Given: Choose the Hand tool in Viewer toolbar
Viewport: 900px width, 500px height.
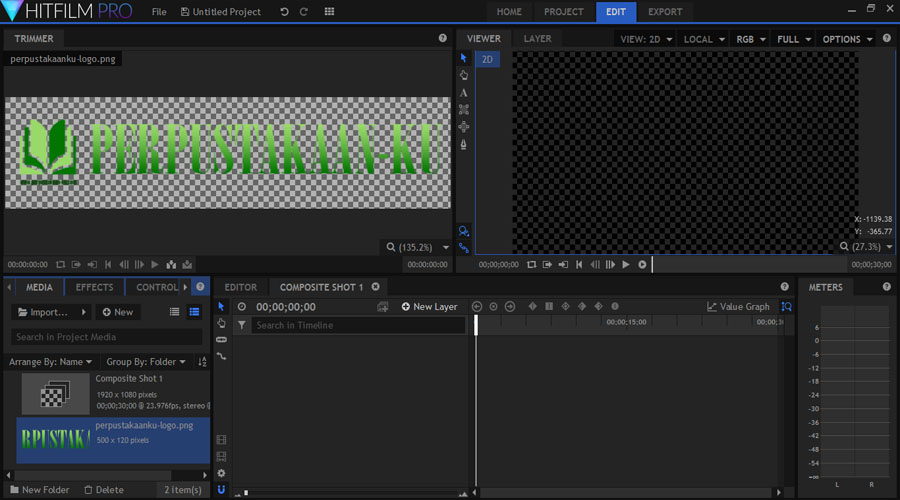Looking at the screenshot, I should coord(464,75).
